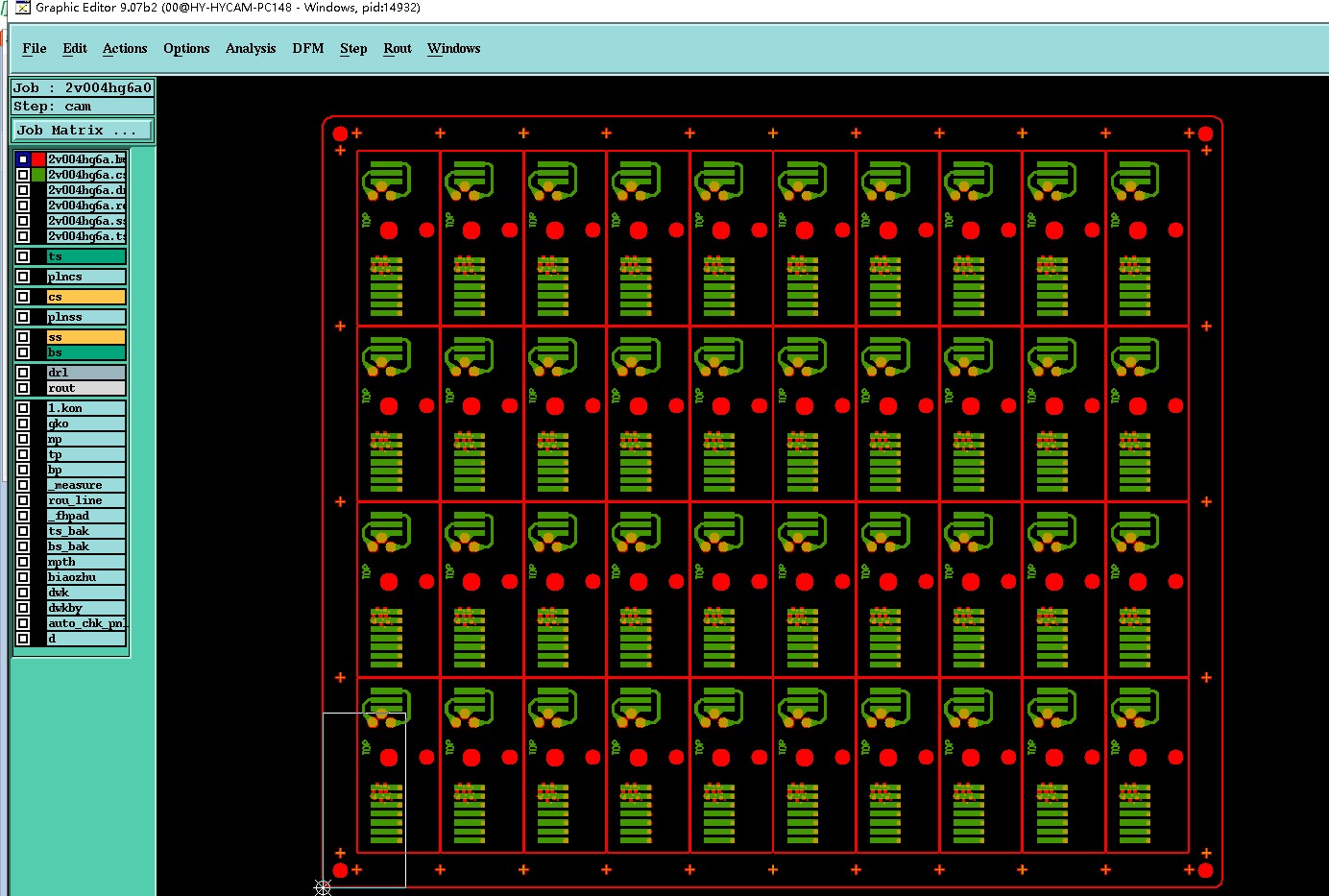Open the DFM menu
The width and height of the screenshot is (1329, 896).
(308, 48)
